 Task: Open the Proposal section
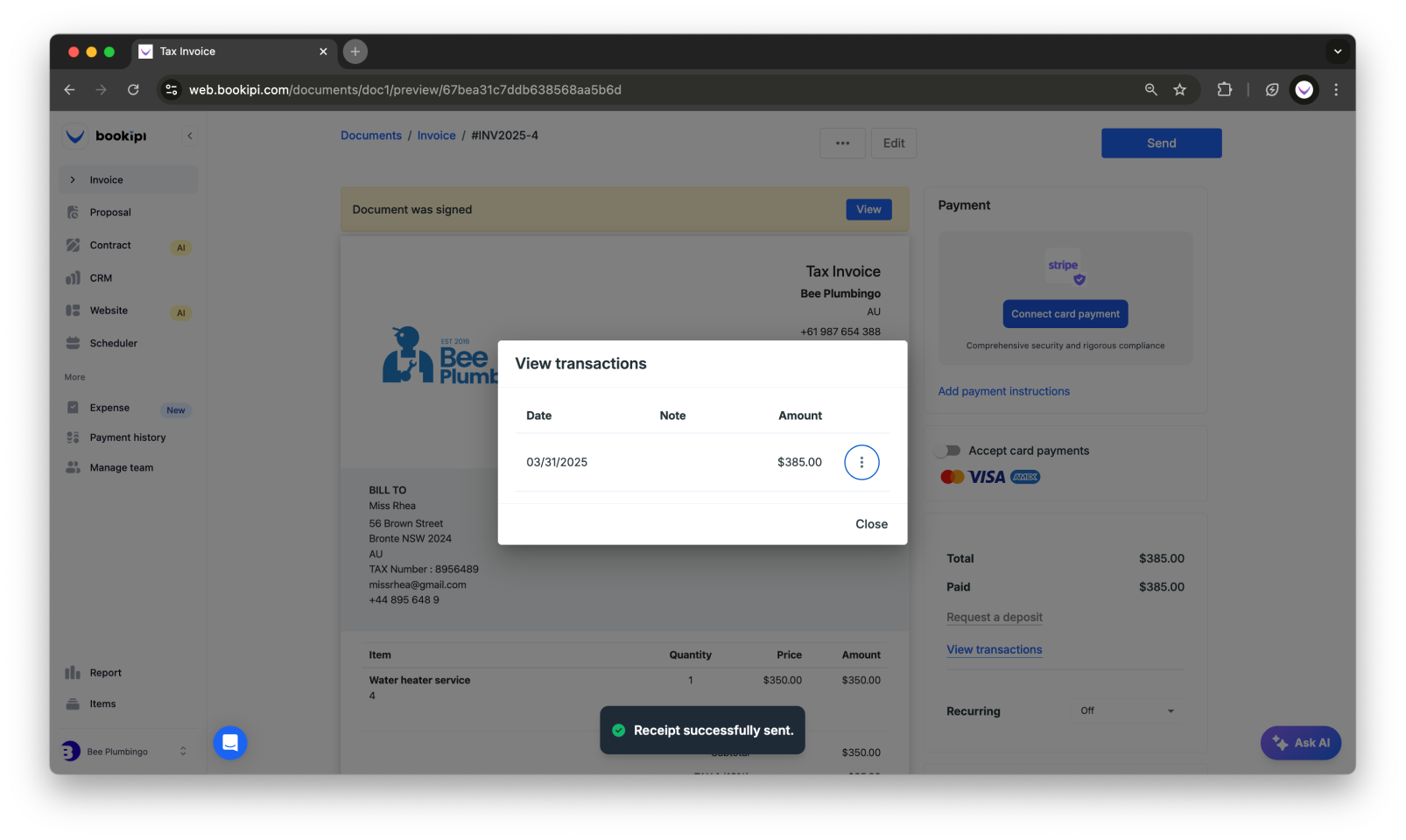[x=110, y=212]
